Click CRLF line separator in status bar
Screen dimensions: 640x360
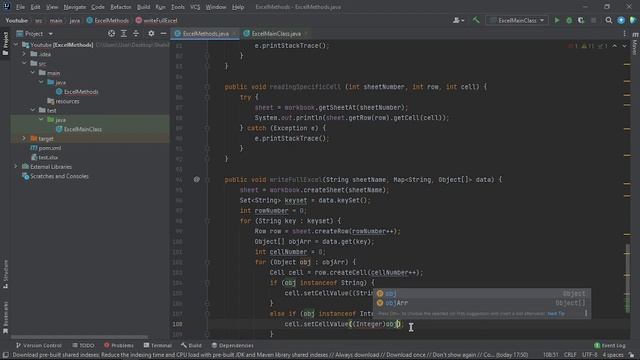570,355
